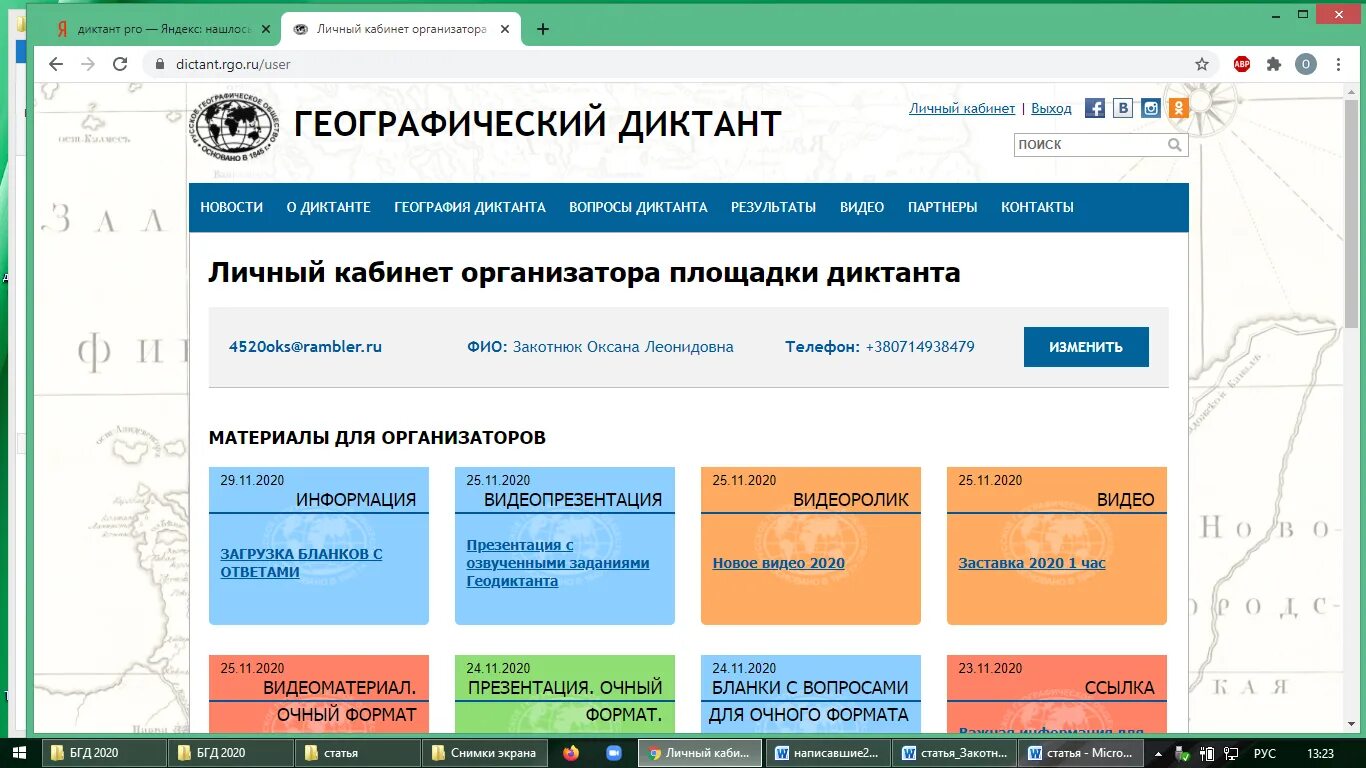Open the РЕЗУЛЬТАТЫ menu item
This screenshot has height=768, width=1366.
coord(773,207)
